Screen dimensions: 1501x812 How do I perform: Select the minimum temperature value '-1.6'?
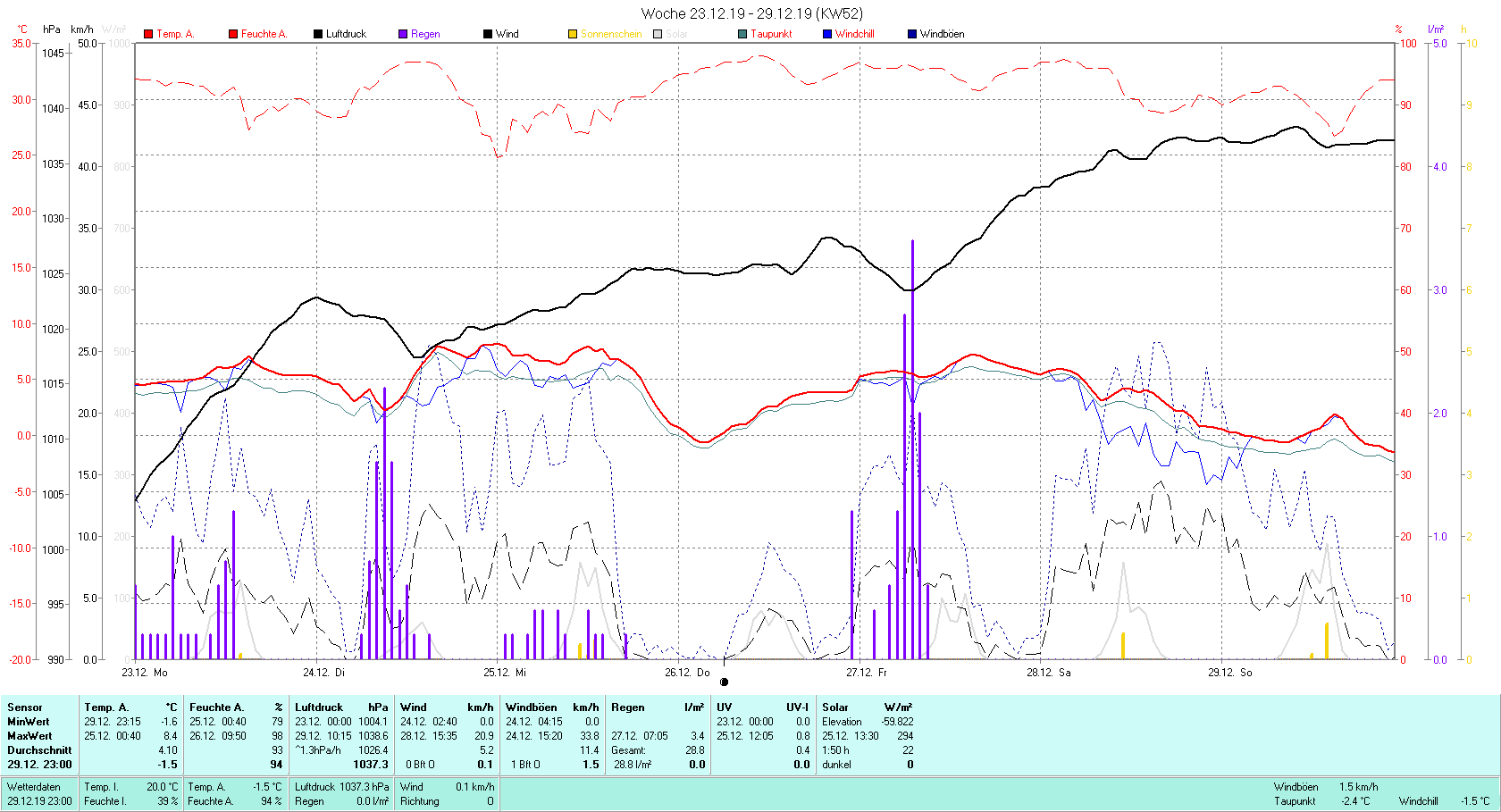(x=169, y=722)
